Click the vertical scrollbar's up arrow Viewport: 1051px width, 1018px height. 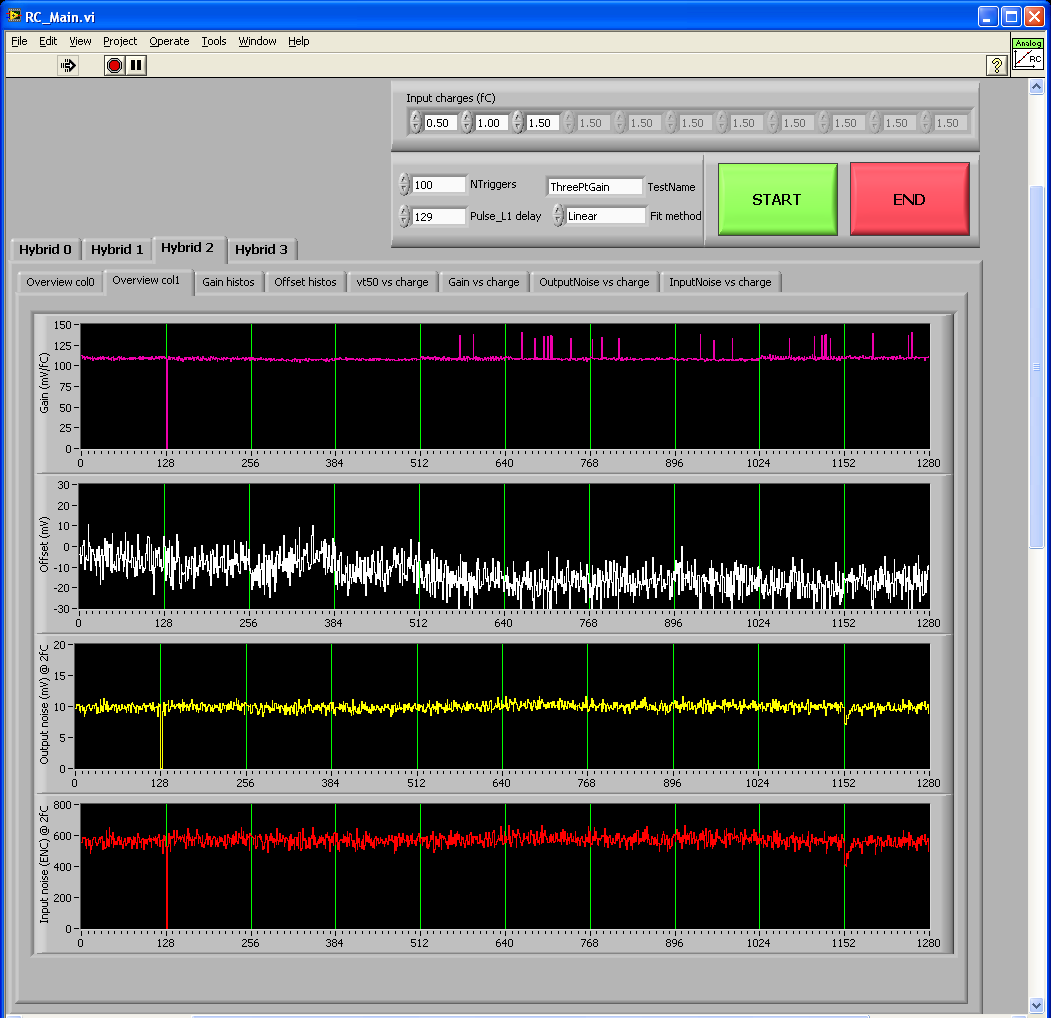1037,87
